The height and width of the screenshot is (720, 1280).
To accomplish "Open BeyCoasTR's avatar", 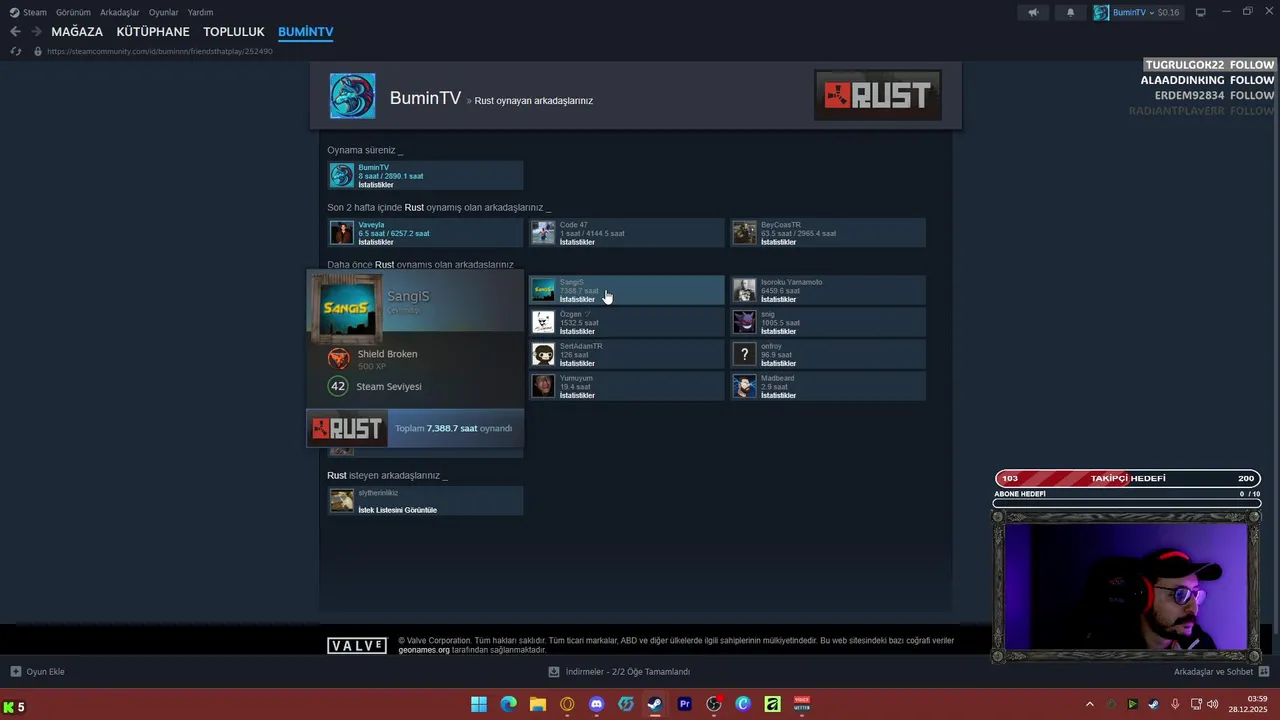I will point(744,233).
